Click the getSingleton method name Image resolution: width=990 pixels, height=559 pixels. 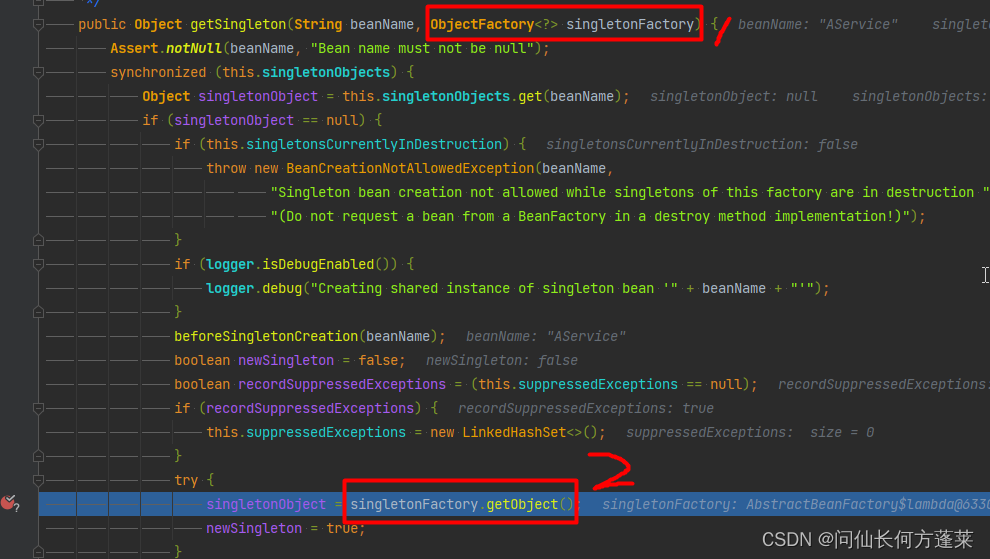(x=238, y=25)
